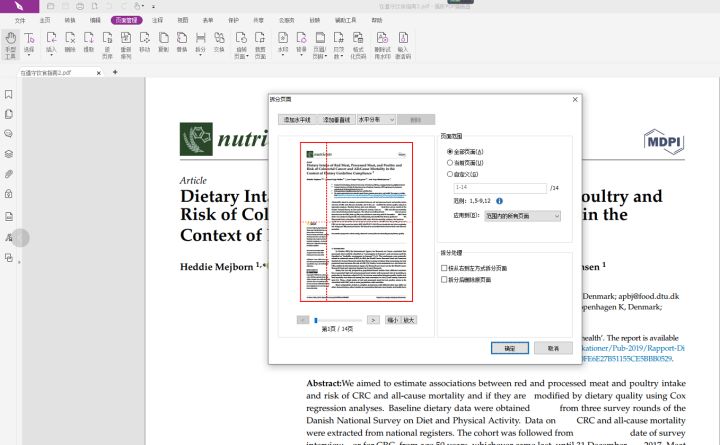Open the Attachments paperclip panel
This screenshot has width=720, height=445.
[x=9, y=174]
